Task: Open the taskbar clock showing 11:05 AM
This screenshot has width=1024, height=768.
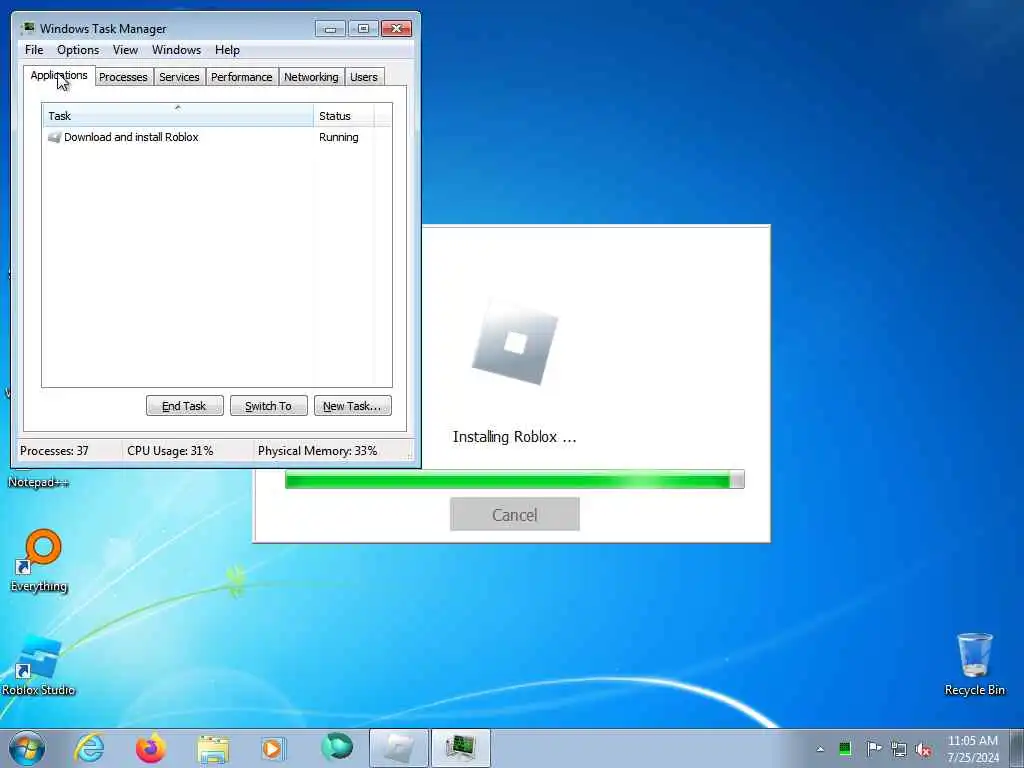Action: point(973,749)
